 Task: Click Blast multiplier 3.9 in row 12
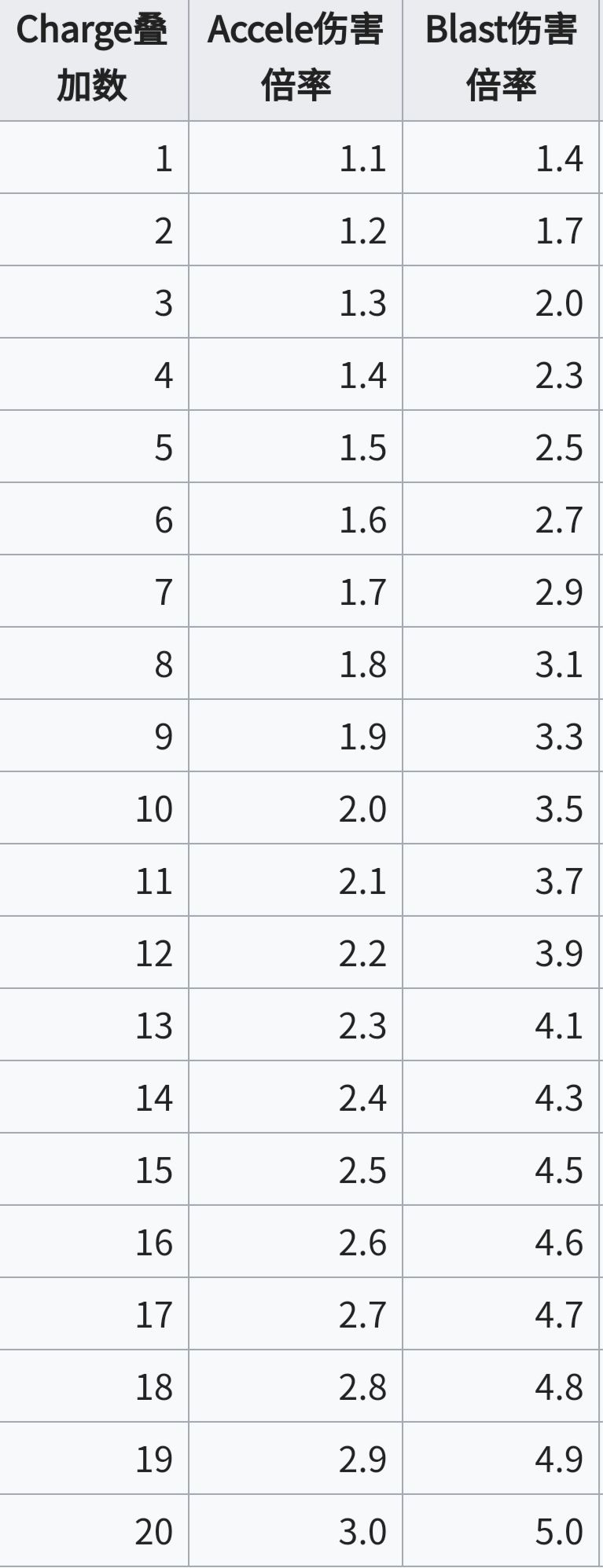pos(559,954)
